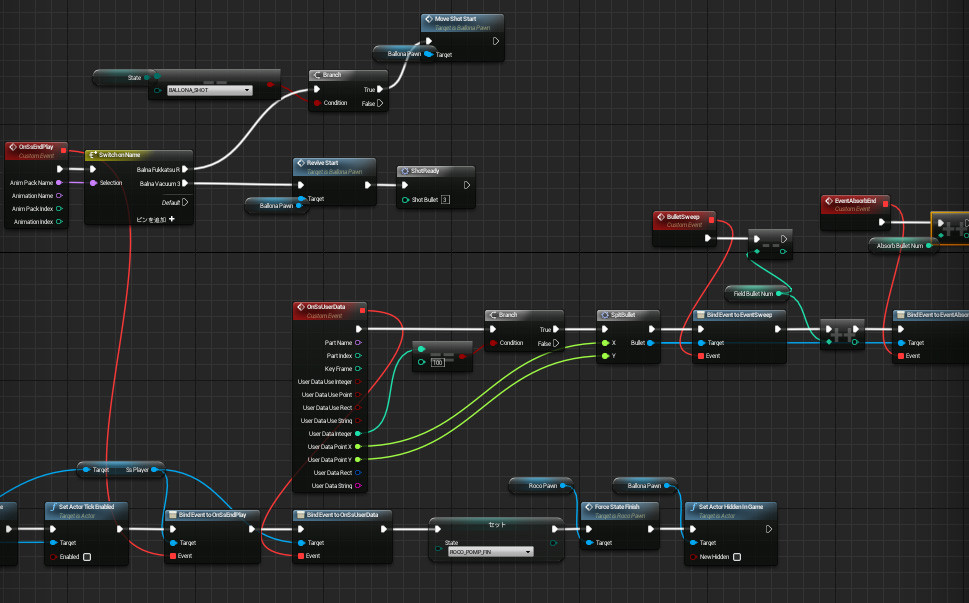Select the Absorb Bullet Num variable node
The height and width of the screenshot is (603, 969).
tap(903, 246)
